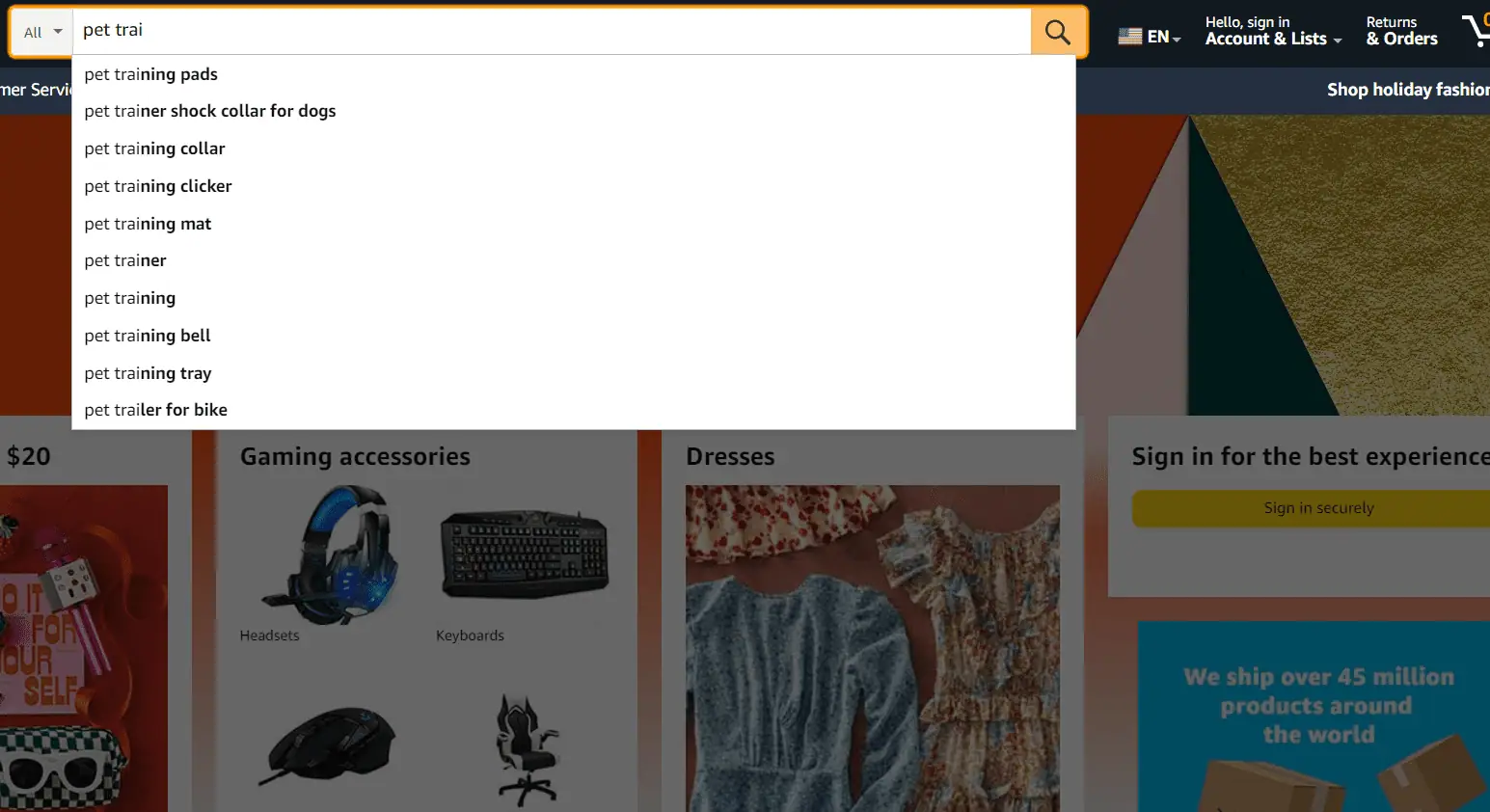Open the All departments search dropdown
Screen dimensions: 1490x812
point(42,32)
